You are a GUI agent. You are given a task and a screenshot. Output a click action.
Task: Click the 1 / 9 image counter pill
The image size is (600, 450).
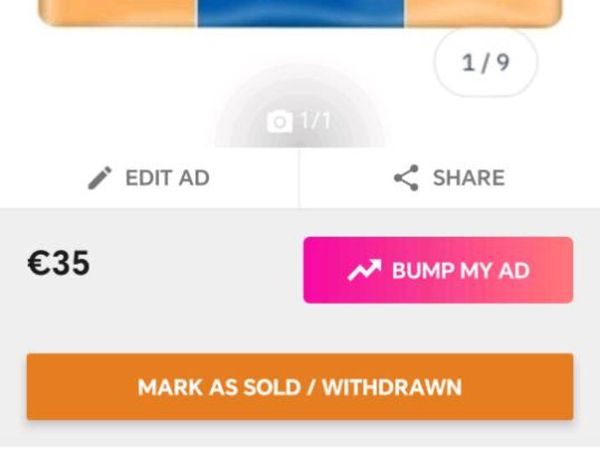click(x=485, y=63)
